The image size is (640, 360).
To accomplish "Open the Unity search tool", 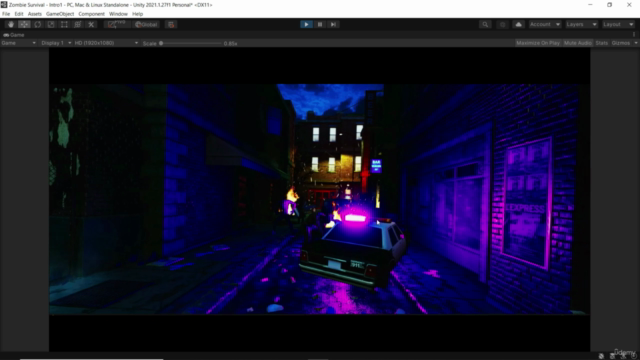I will pos(485,24).
